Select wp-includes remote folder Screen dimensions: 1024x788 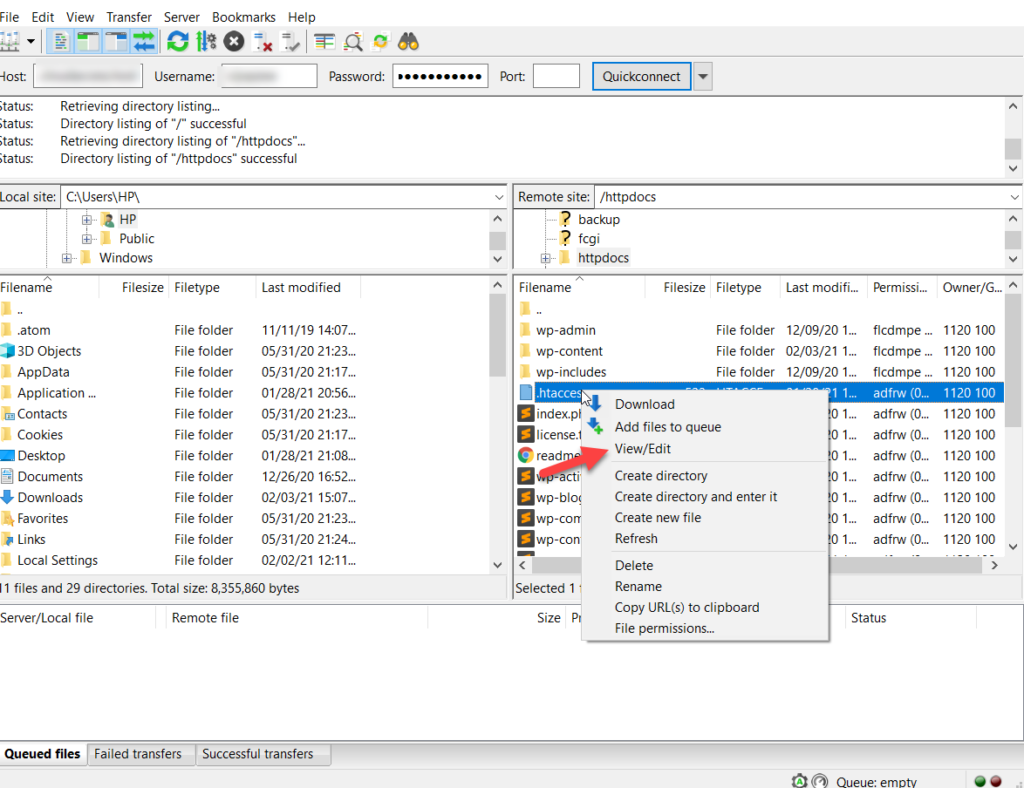coord(571,372)
